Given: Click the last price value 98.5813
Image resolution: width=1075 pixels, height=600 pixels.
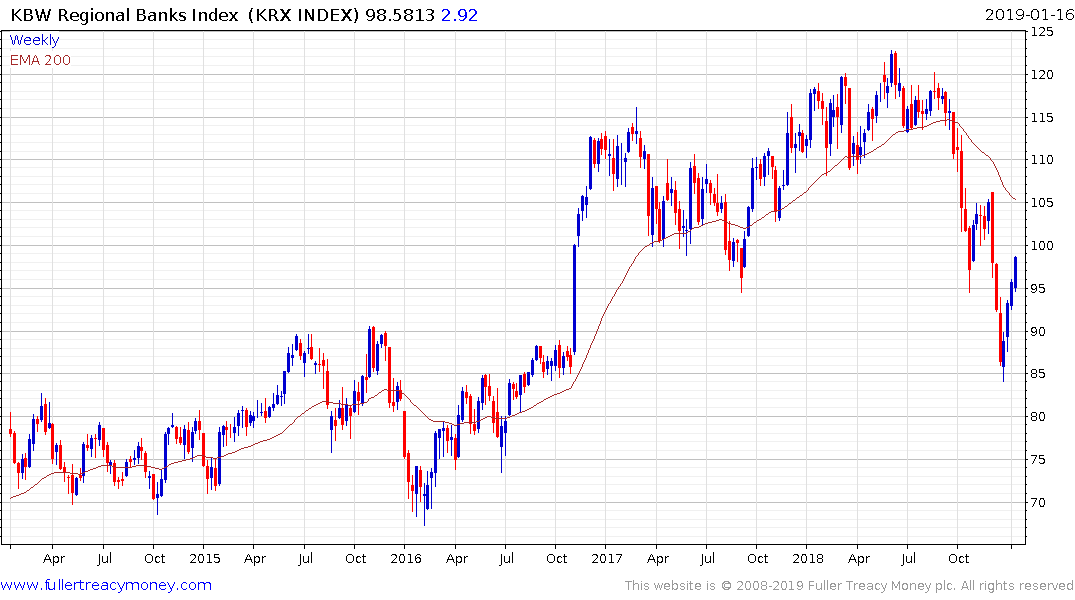Looking at the screenshot, I should [400, 15].
